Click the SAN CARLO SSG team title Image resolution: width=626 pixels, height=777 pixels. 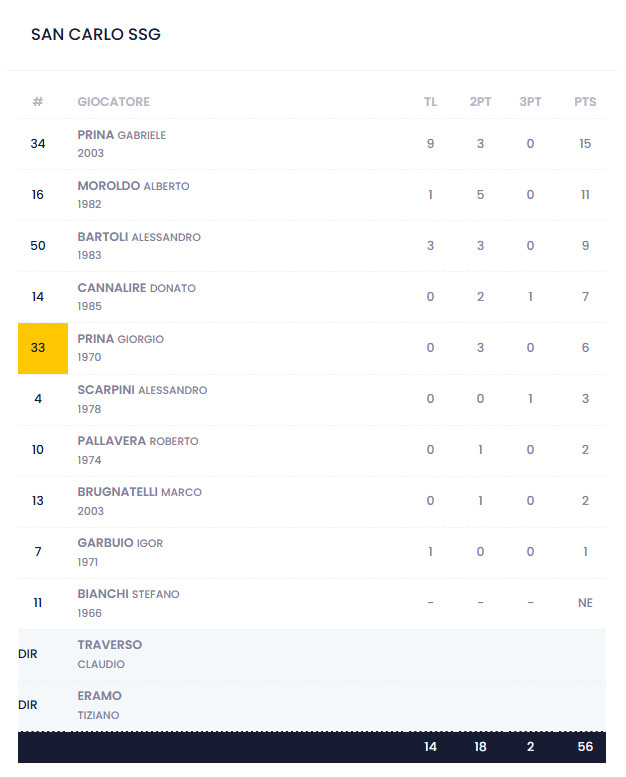point(96,35)
